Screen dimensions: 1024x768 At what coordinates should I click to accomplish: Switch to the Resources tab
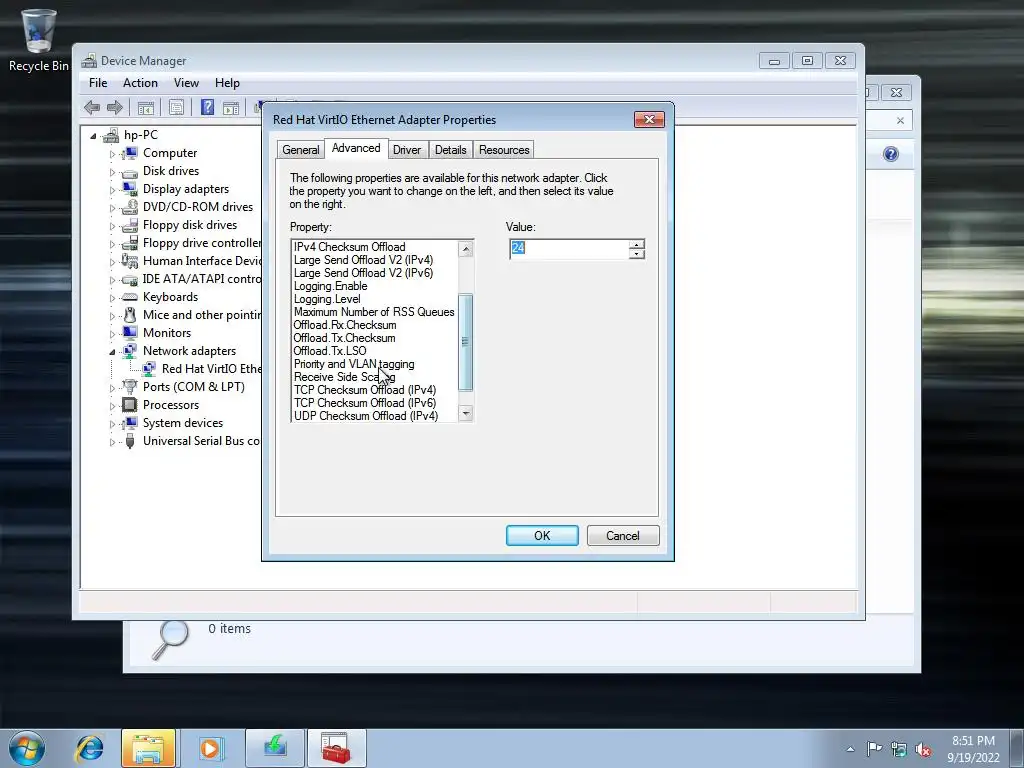click(x=504, y=150)
